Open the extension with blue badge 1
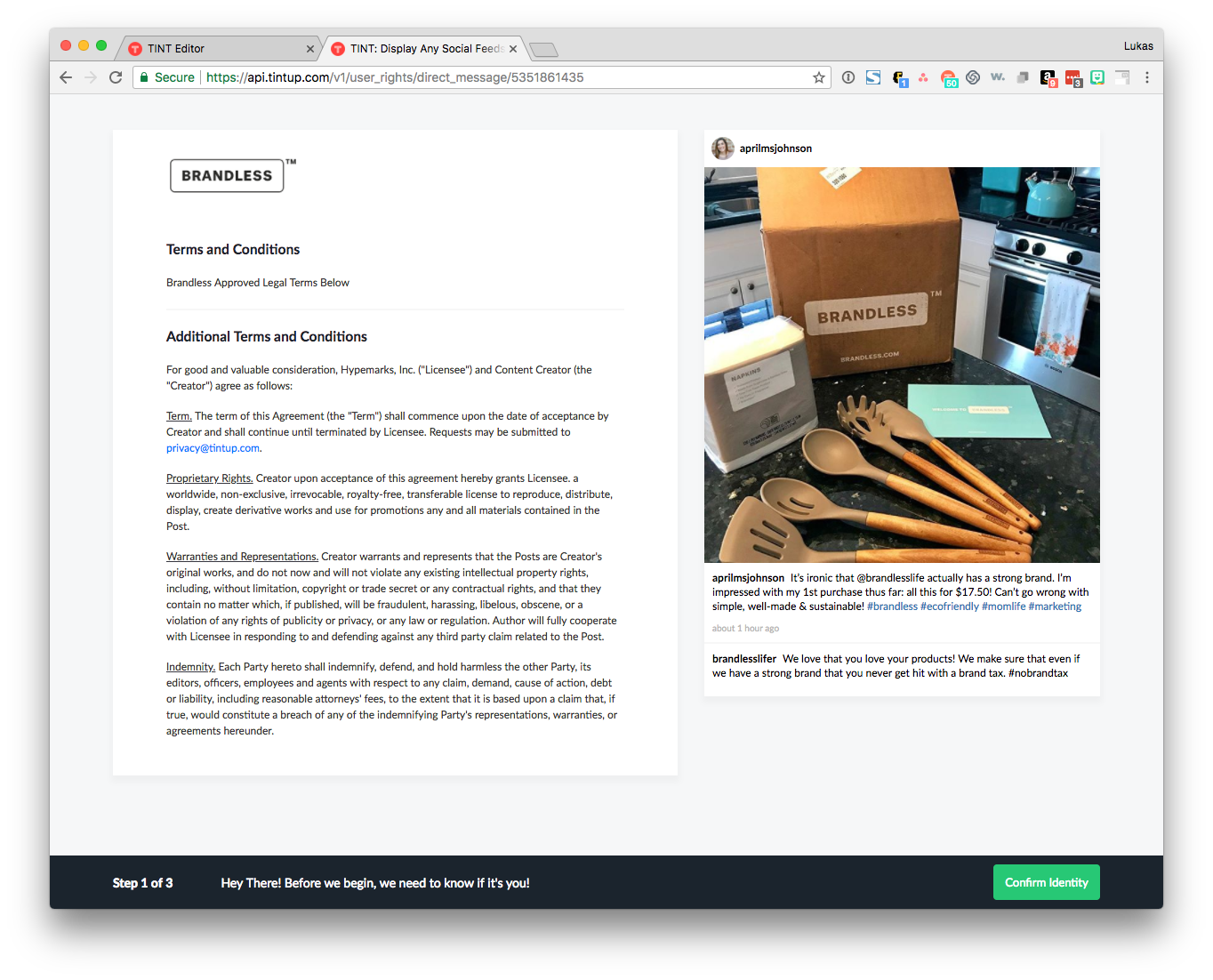Screen dimensions: 1213x980 tap(900, 79)
